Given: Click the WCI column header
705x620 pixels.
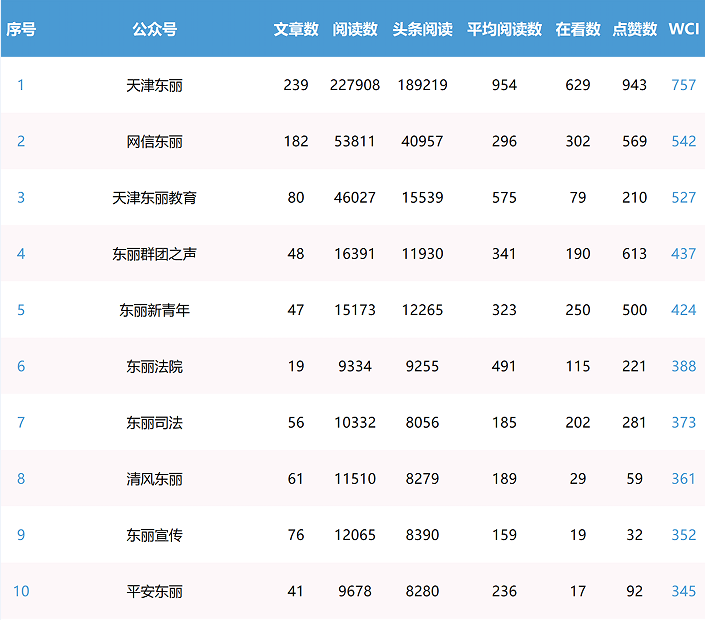Looking at the screenshot, I should click(x=684, y=29).
